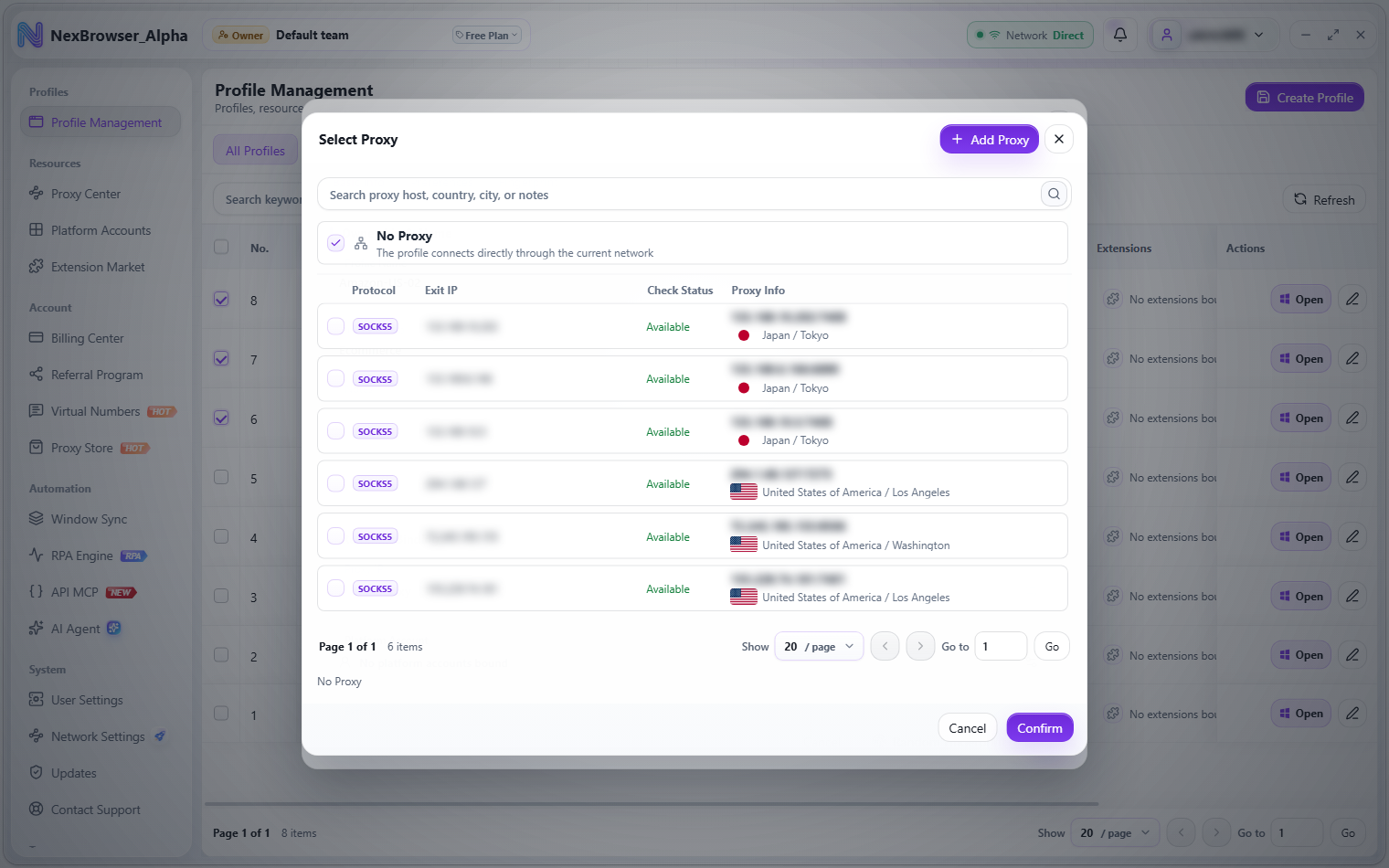Uncheck the checkbox for profile row 7

(x=221, y=358)
